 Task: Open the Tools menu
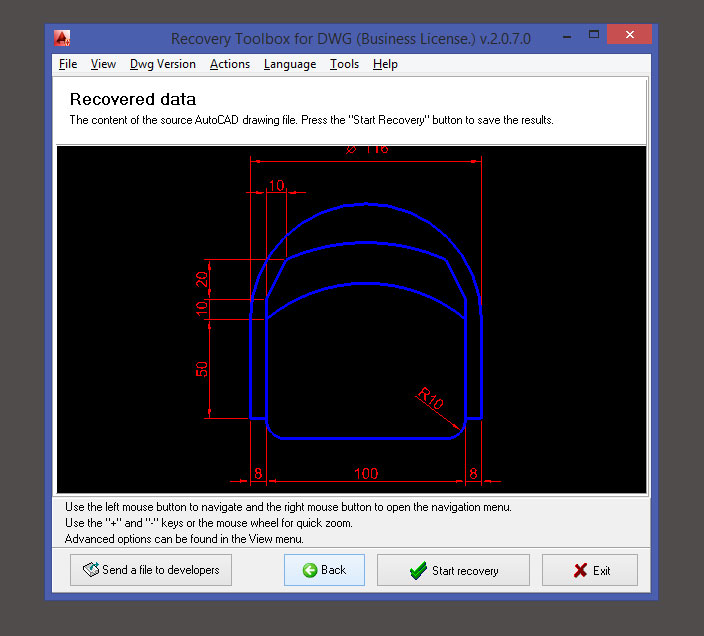[344, 64]
